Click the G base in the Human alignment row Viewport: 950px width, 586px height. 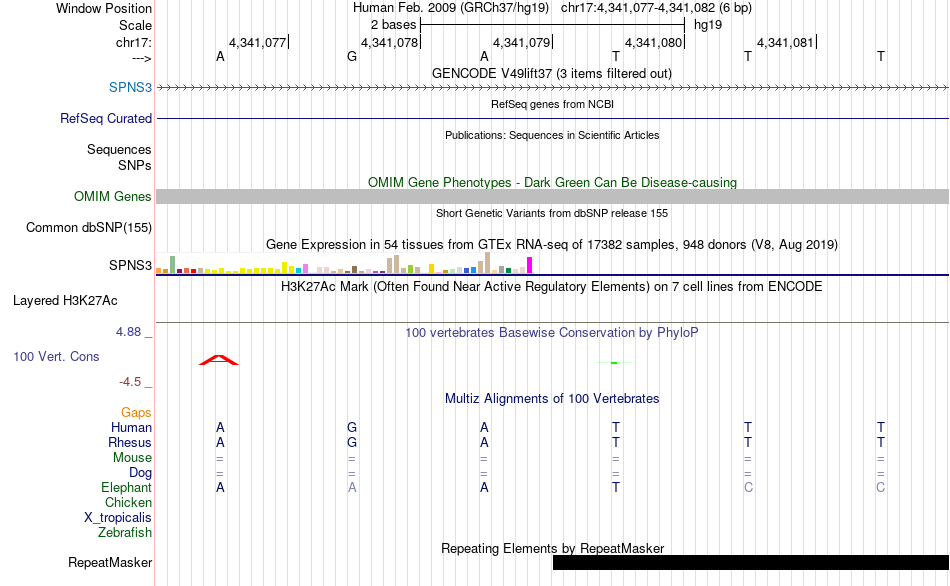click(352, 427)
